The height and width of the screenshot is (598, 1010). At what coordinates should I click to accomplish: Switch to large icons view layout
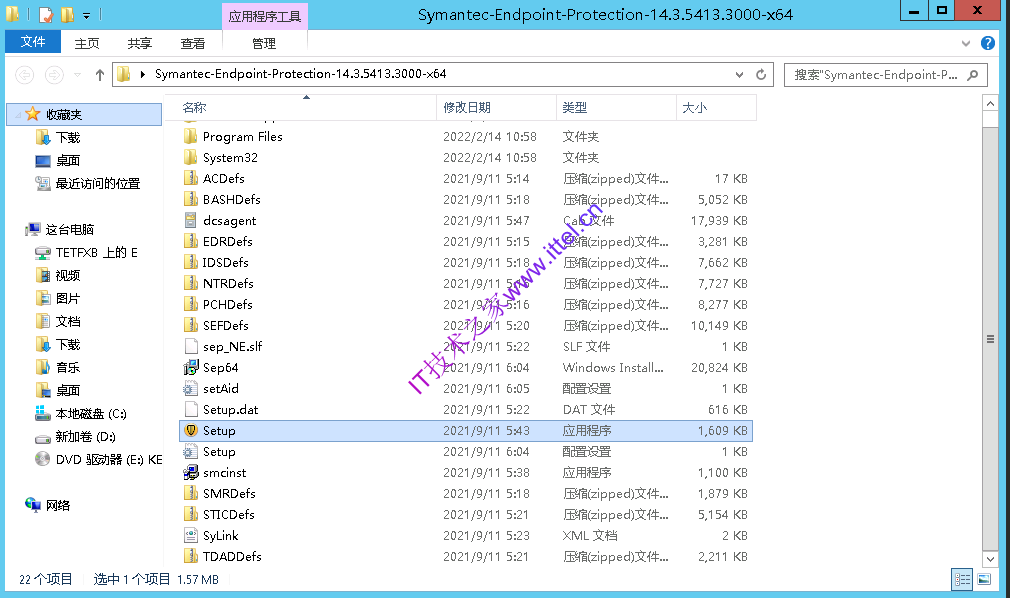coord(984,579)
